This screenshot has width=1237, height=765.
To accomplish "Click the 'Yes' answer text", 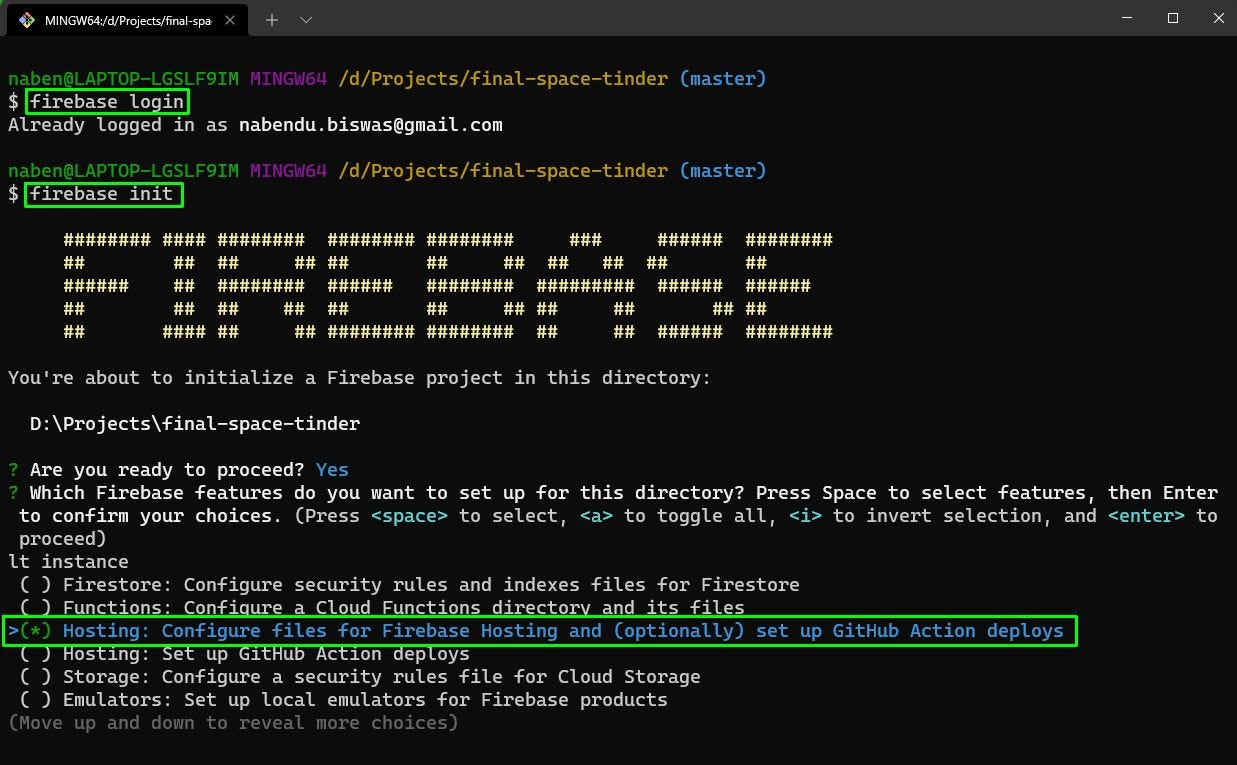I will (x=332, y=470).
